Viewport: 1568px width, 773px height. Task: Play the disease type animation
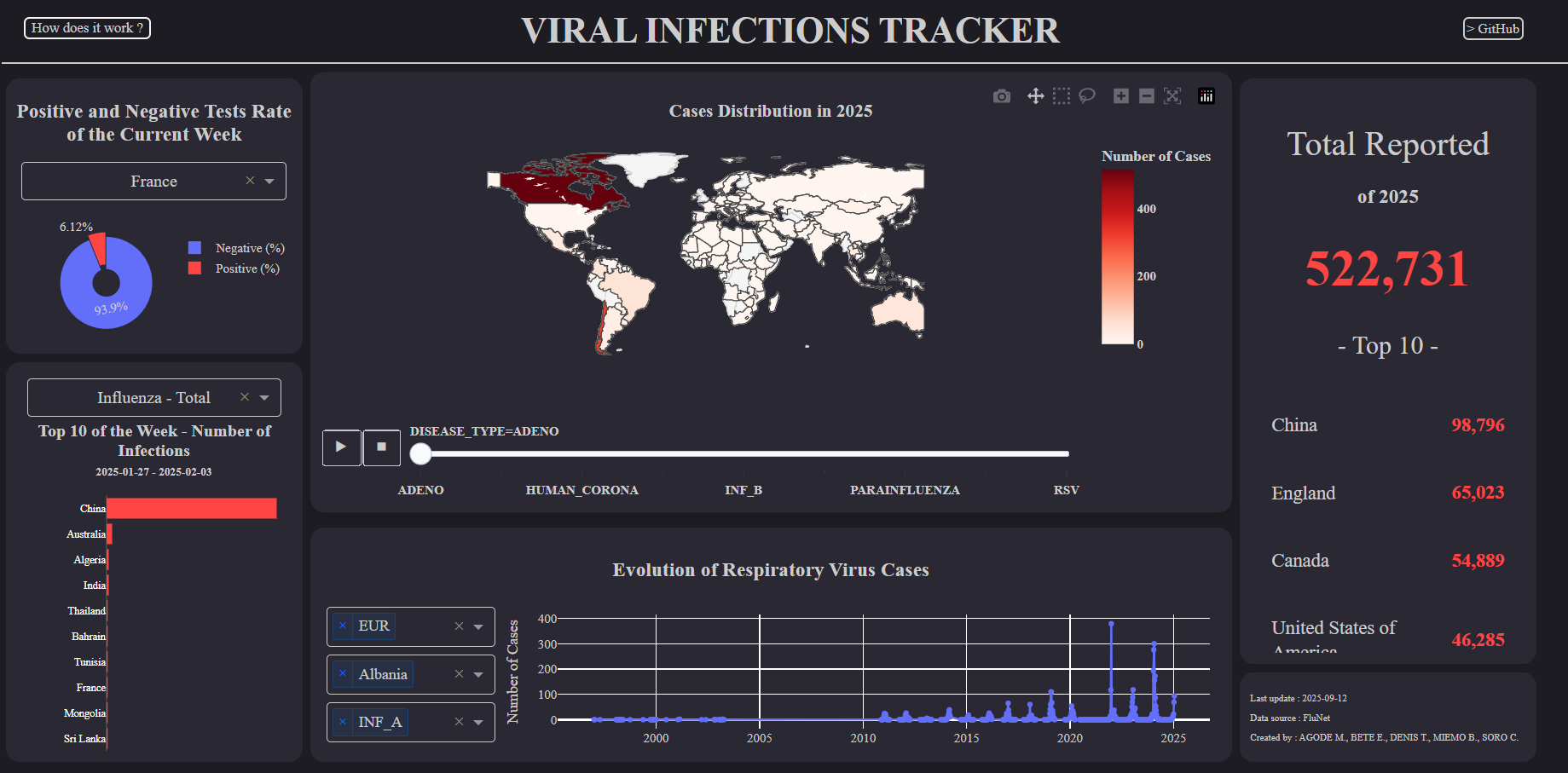(341, 447)
